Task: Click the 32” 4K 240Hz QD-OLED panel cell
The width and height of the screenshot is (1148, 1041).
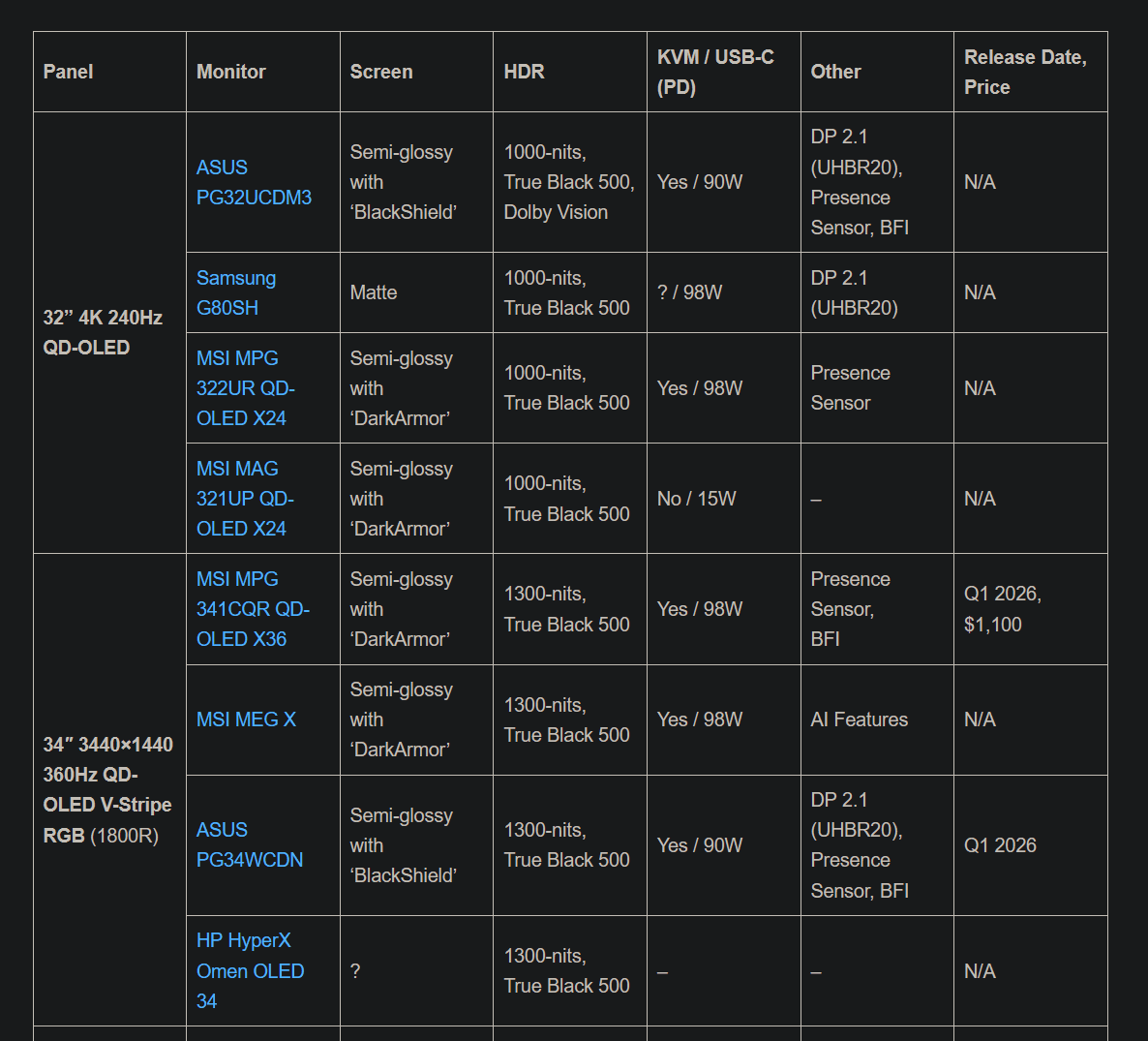Action: pyautogui.click(x=103, y=332)
